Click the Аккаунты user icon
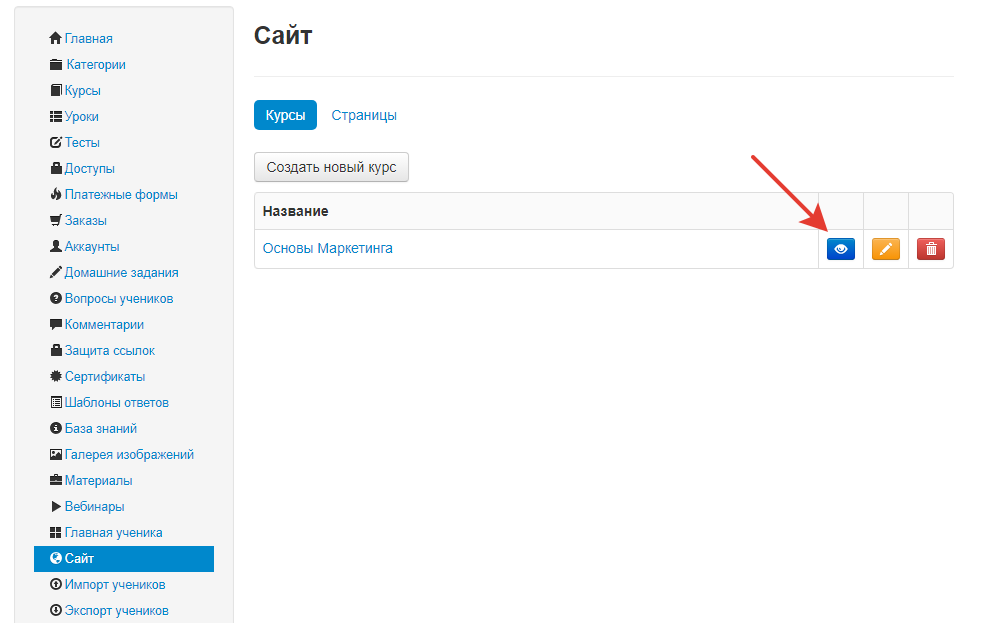The height and width of the screenshot is (623, 981). pos(56,246)
